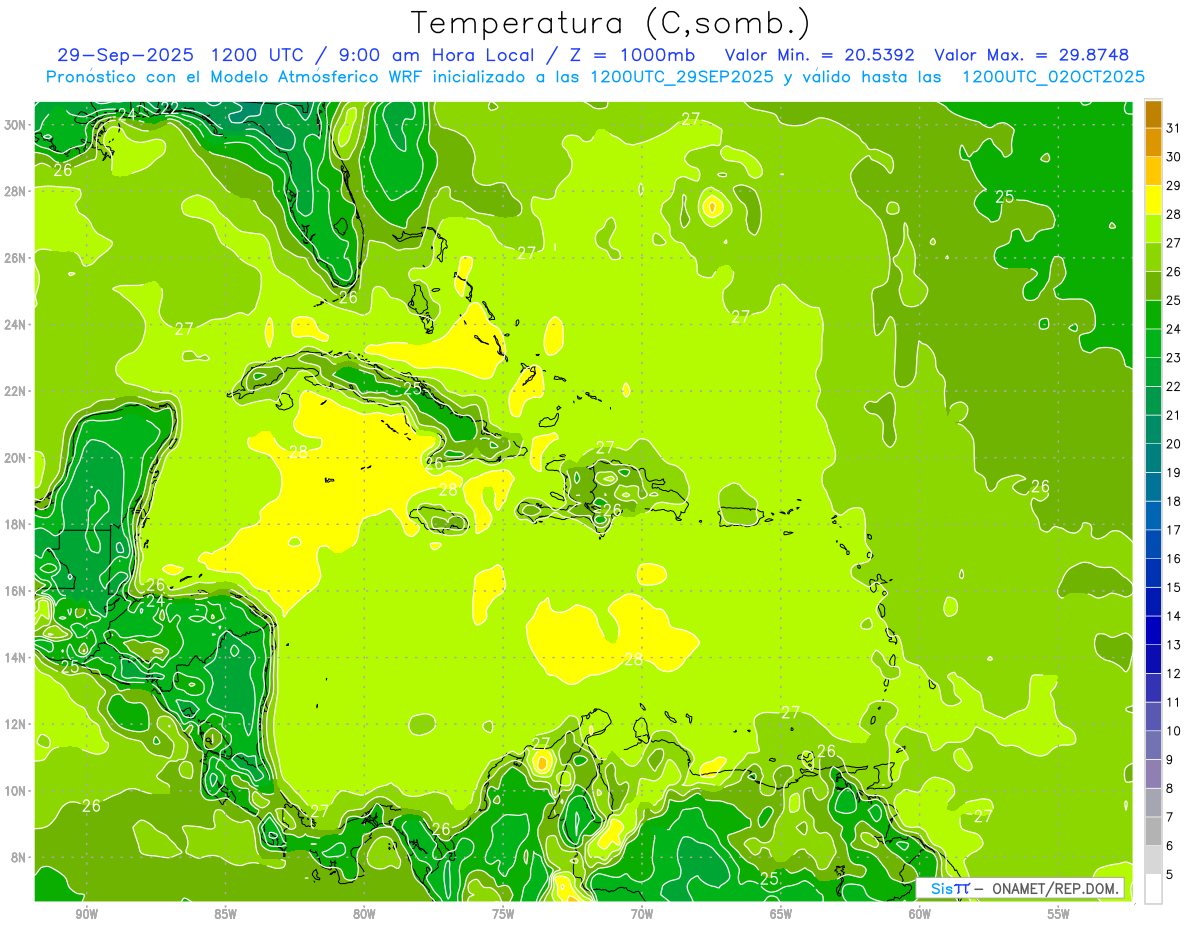Pick the purple legend swatch between 8 and 9
The image size is (1200, 927).
pos(1153,774)
